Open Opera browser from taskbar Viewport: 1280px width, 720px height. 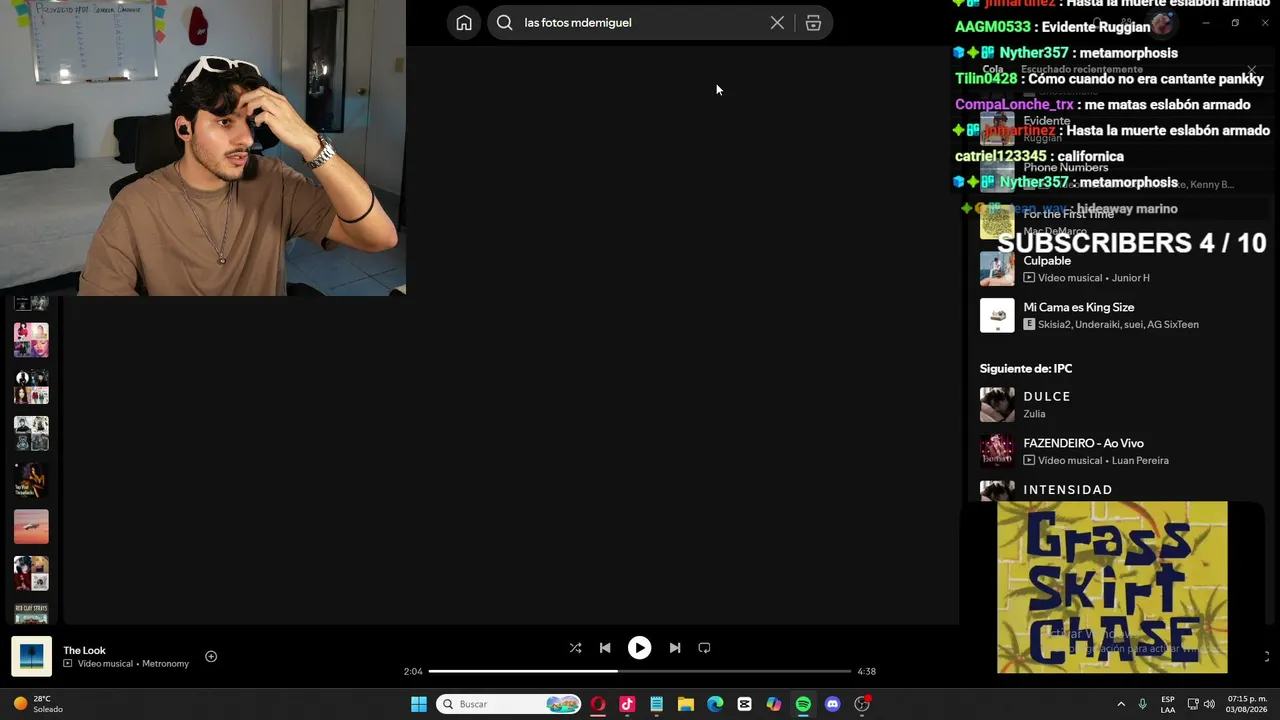click(x=598, y=704)
